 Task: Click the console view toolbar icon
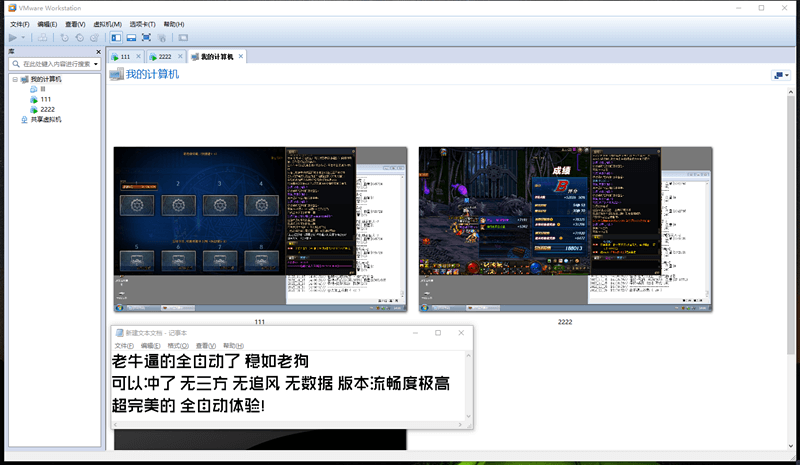point(183,37)
